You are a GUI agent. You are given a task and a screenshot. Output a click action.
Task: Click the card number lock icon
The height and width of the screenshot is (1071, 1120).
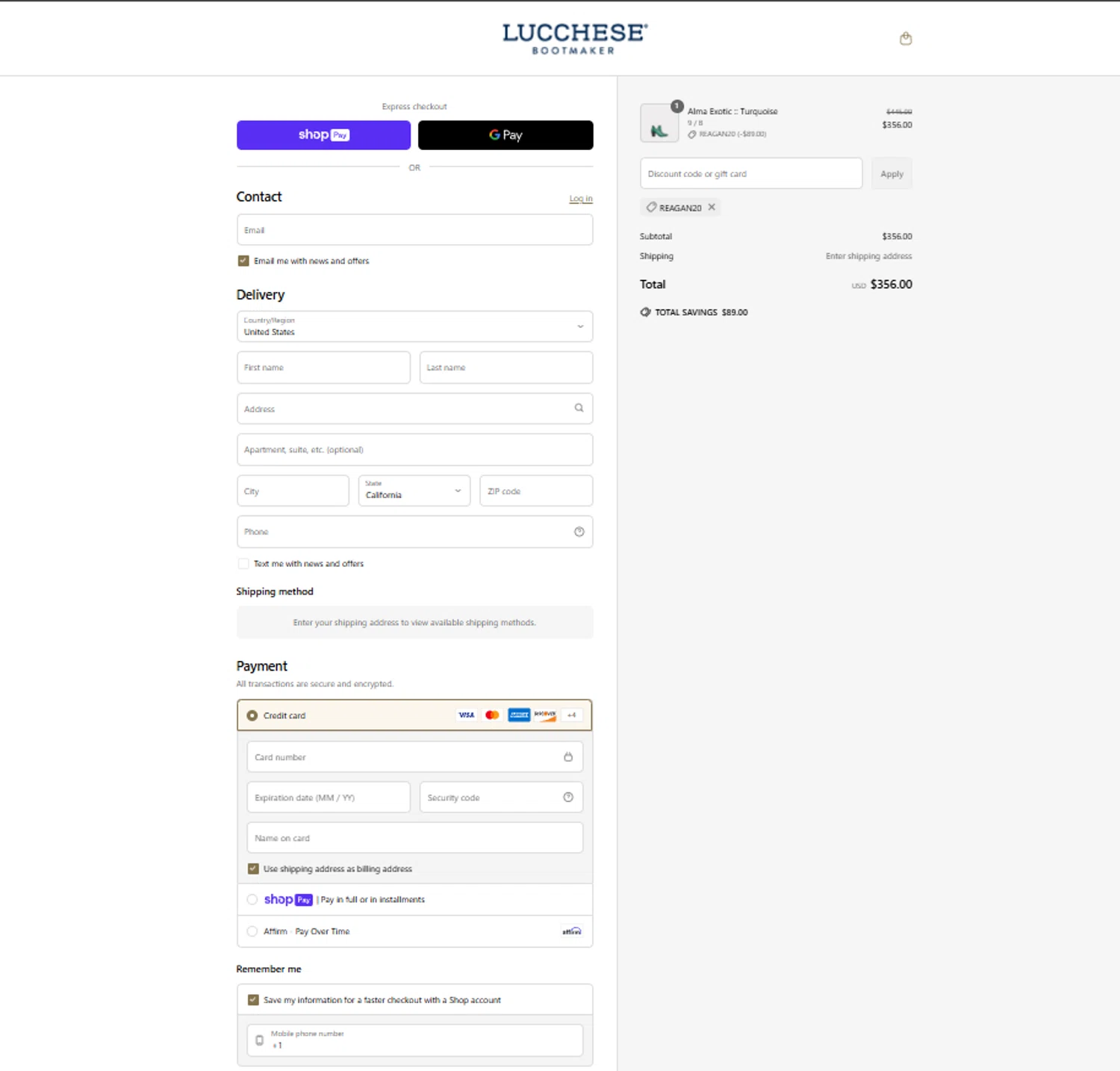(568, 757)
